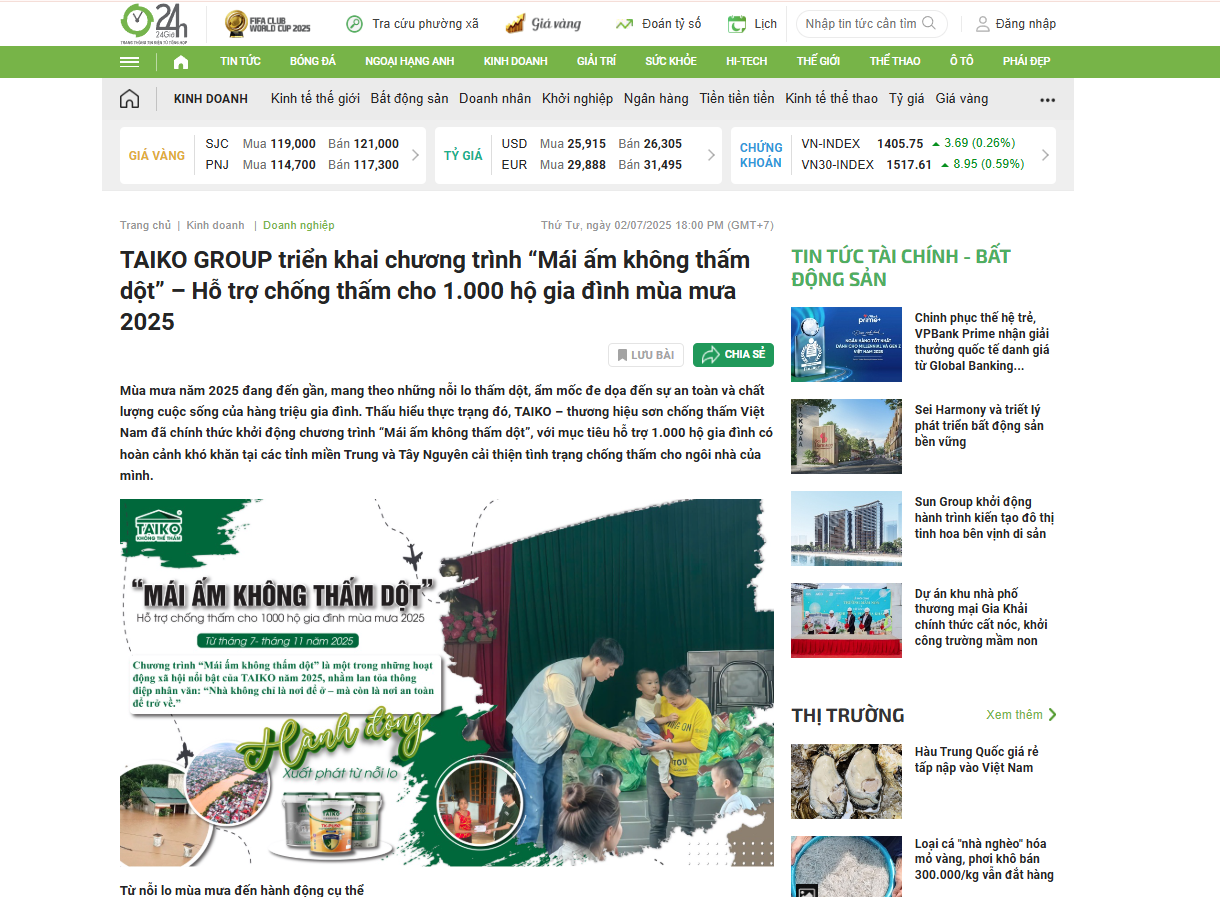Read Sei Harmony và triết lý headline
This screenshot has width=1220, height=897.
[979, 426]
